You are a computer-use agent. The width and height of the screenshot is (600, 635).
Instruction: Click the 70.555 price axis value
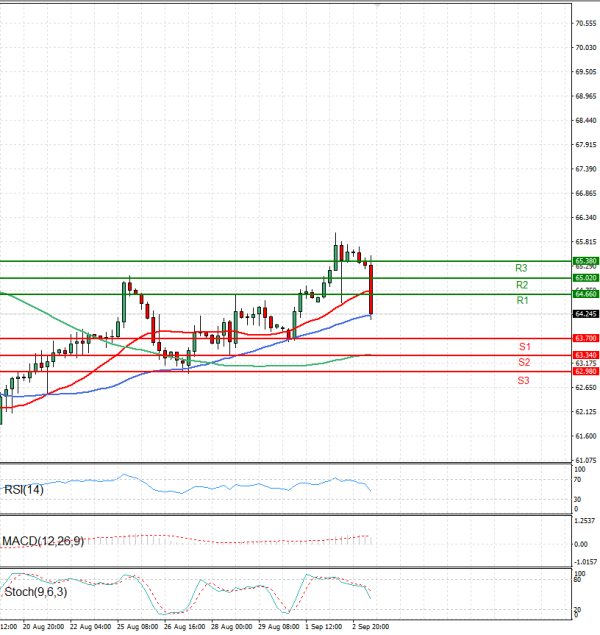click(586, 23)
